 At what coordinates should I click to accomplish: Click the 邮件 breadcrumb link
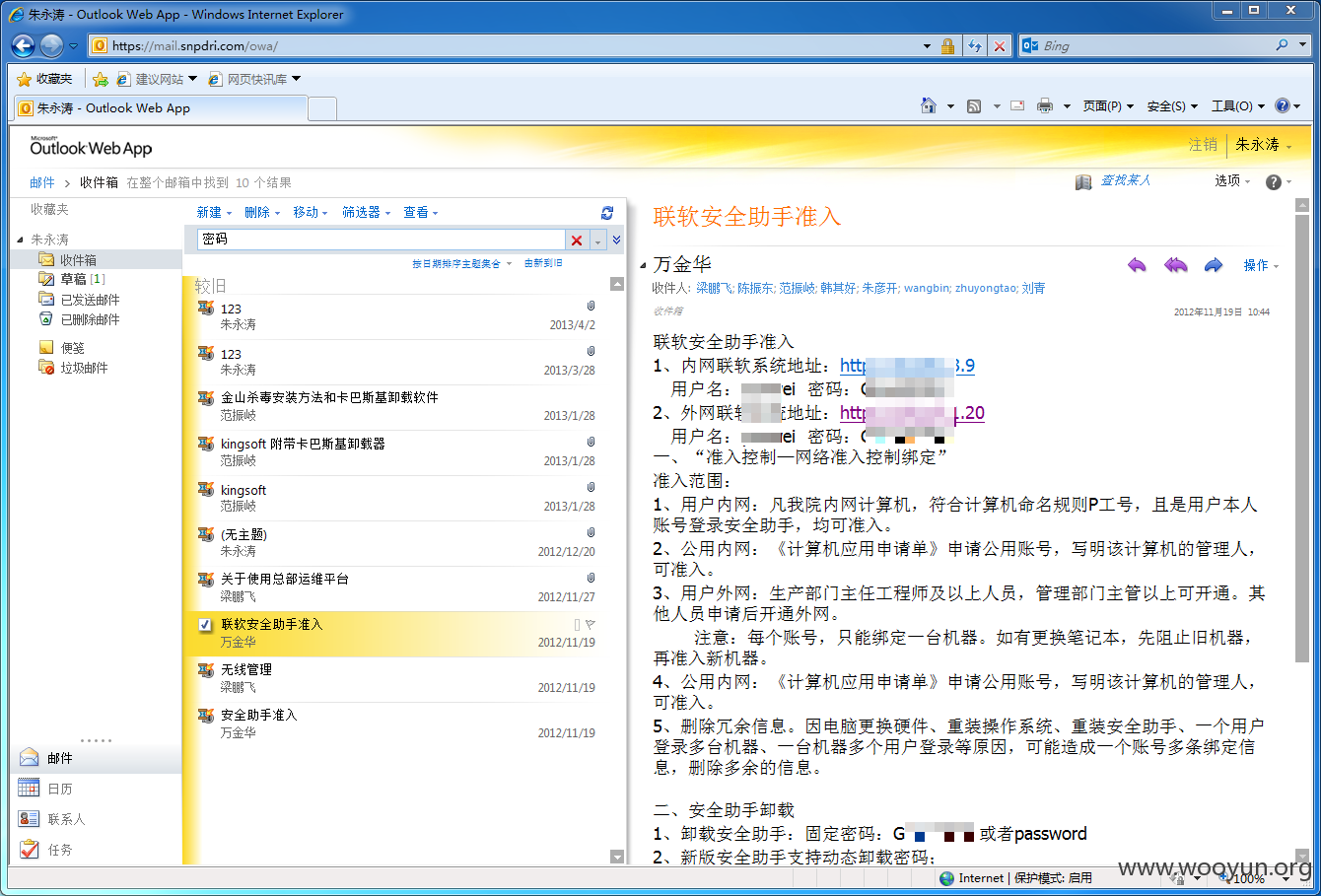tap(42, 182)
